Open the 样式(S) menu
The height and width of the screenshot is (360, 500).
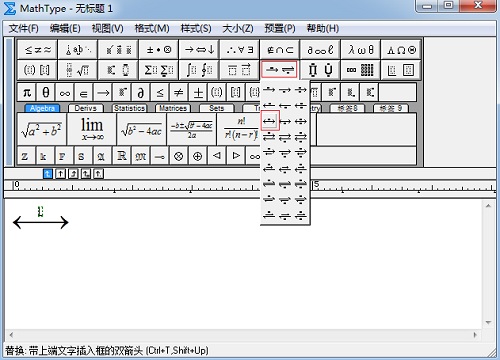[x=196, y=28]
